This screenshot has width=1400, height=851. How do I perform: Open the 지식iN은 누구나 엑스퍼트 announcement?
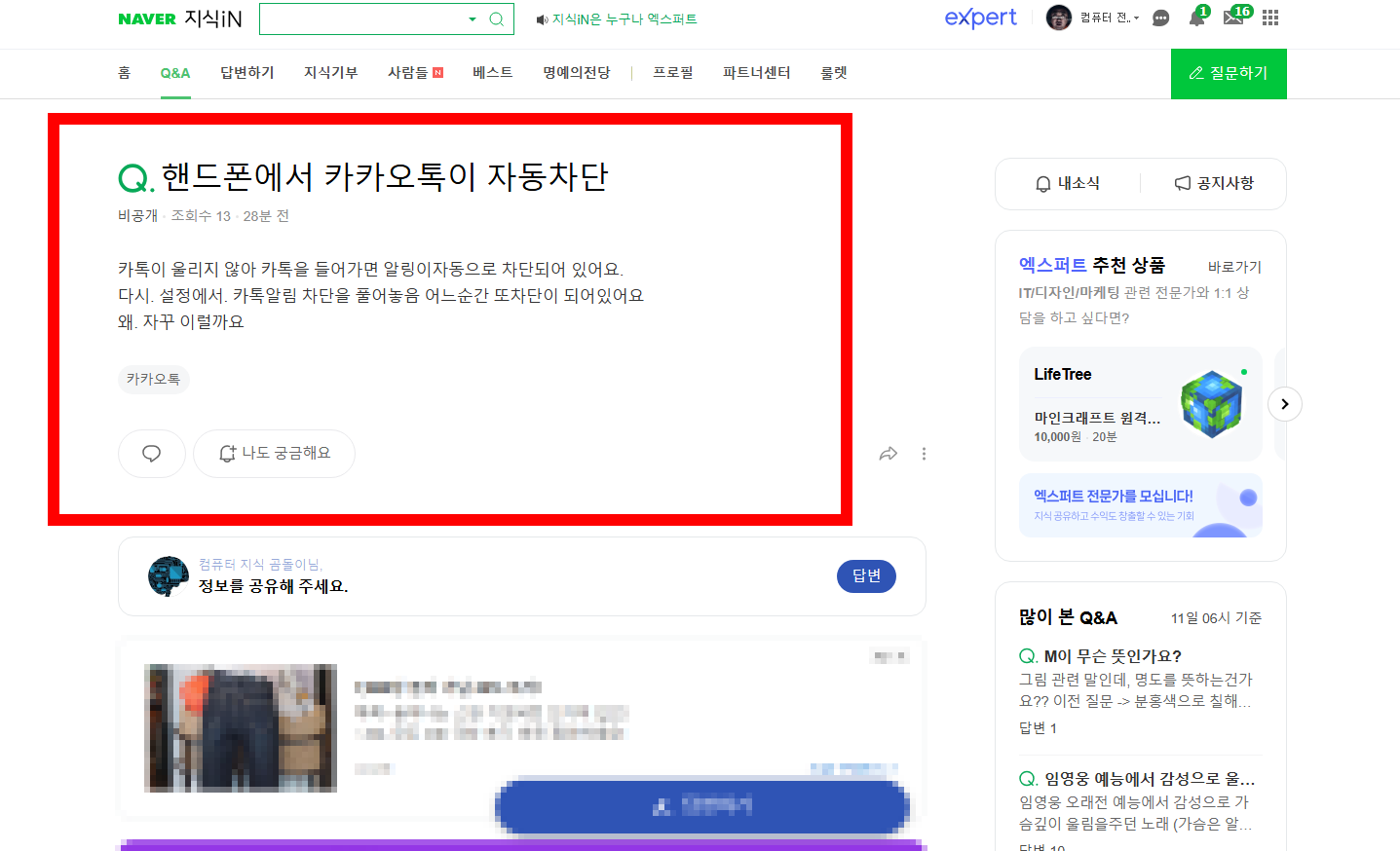pos(617,18)
